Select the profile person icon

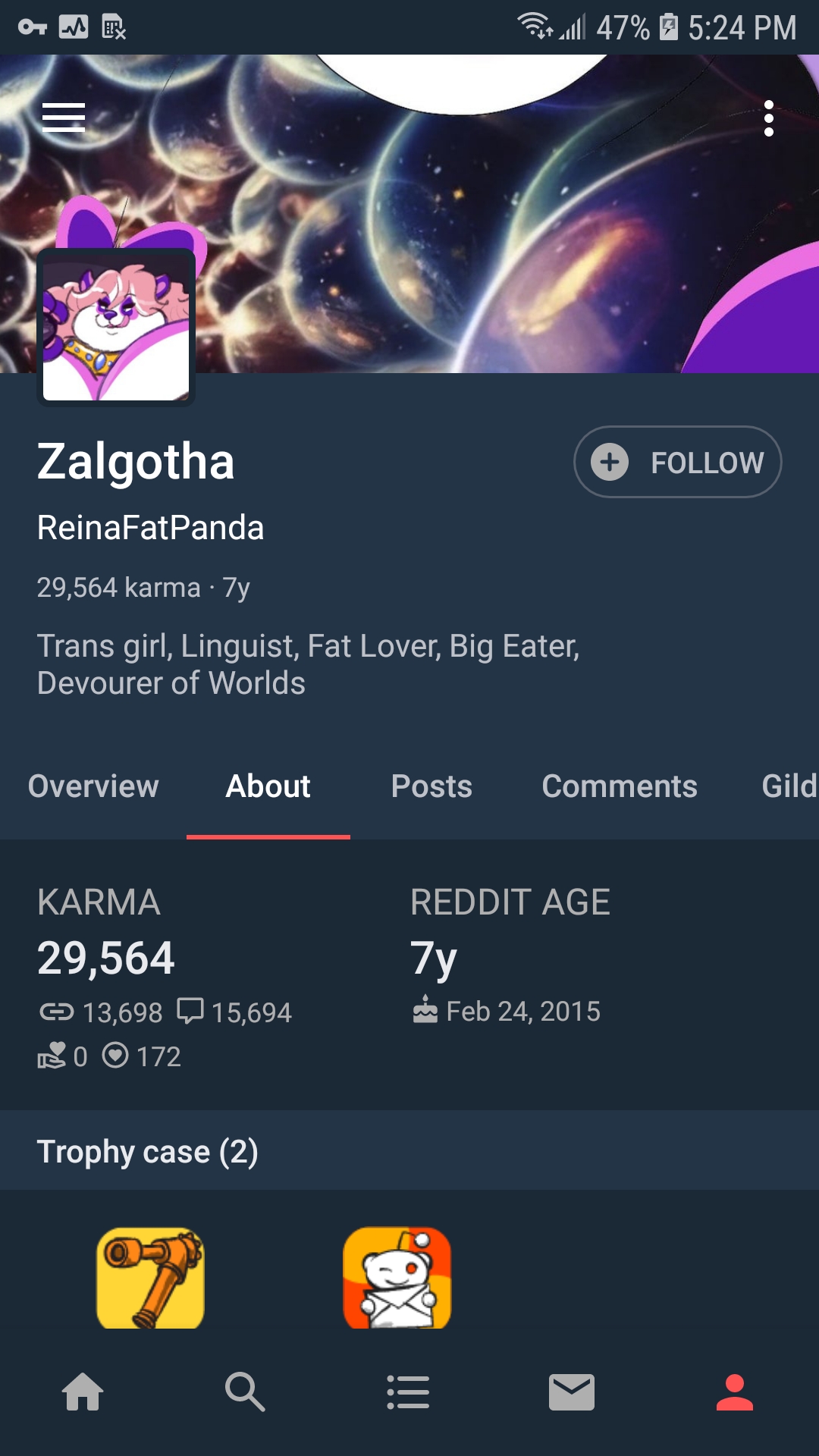click(735, 1392)
